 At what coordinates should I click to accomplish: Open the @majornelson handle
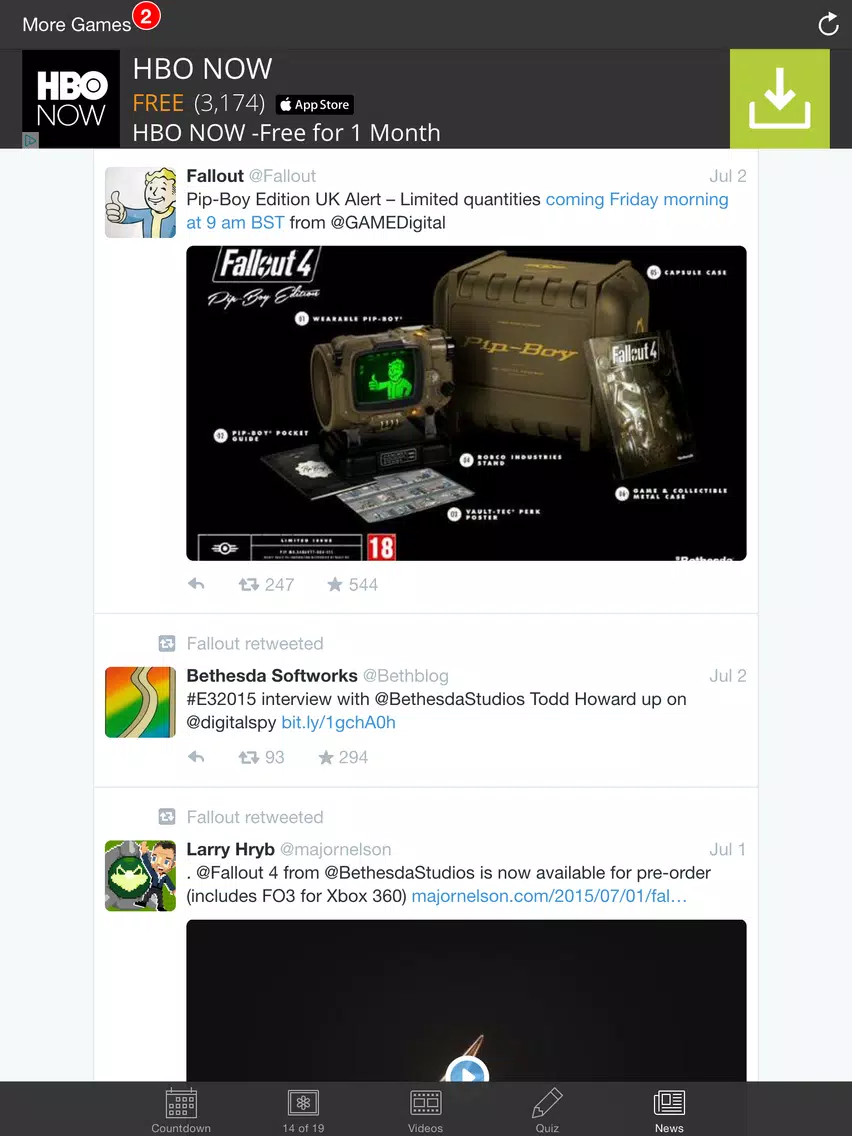coord(335,849)
